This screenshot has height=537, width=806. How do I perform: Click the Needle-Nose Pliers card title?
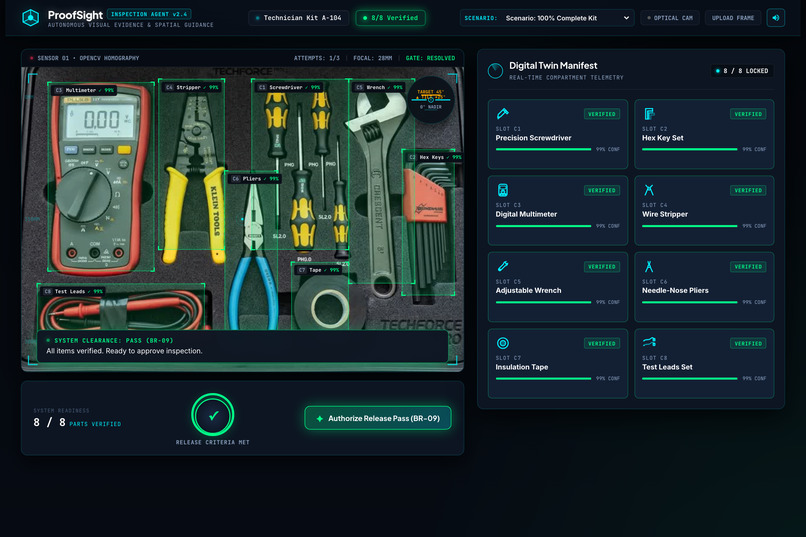(x=675, y=290)
